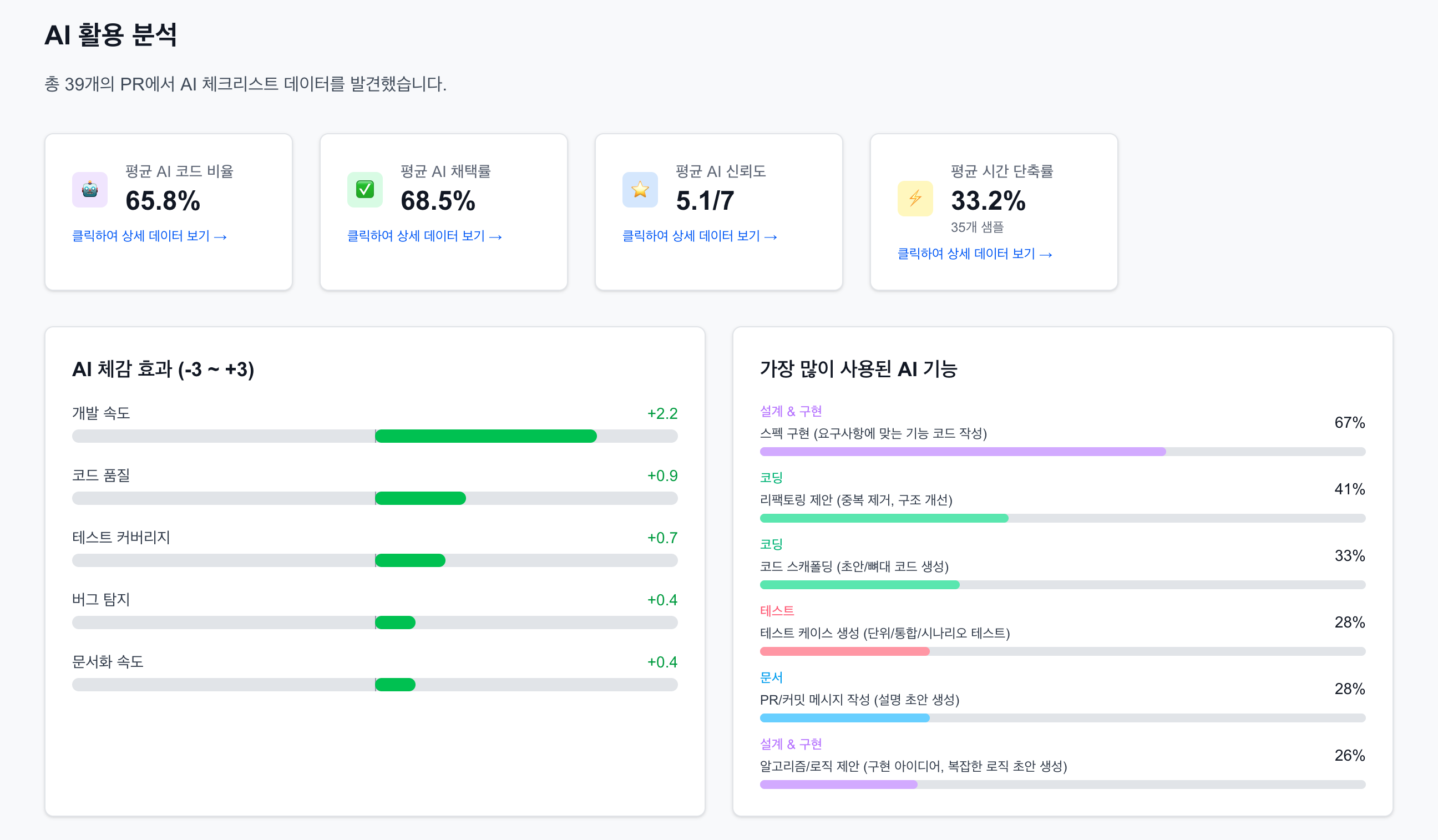Click the green checkmark adoption rate icon

click(364, 189)
